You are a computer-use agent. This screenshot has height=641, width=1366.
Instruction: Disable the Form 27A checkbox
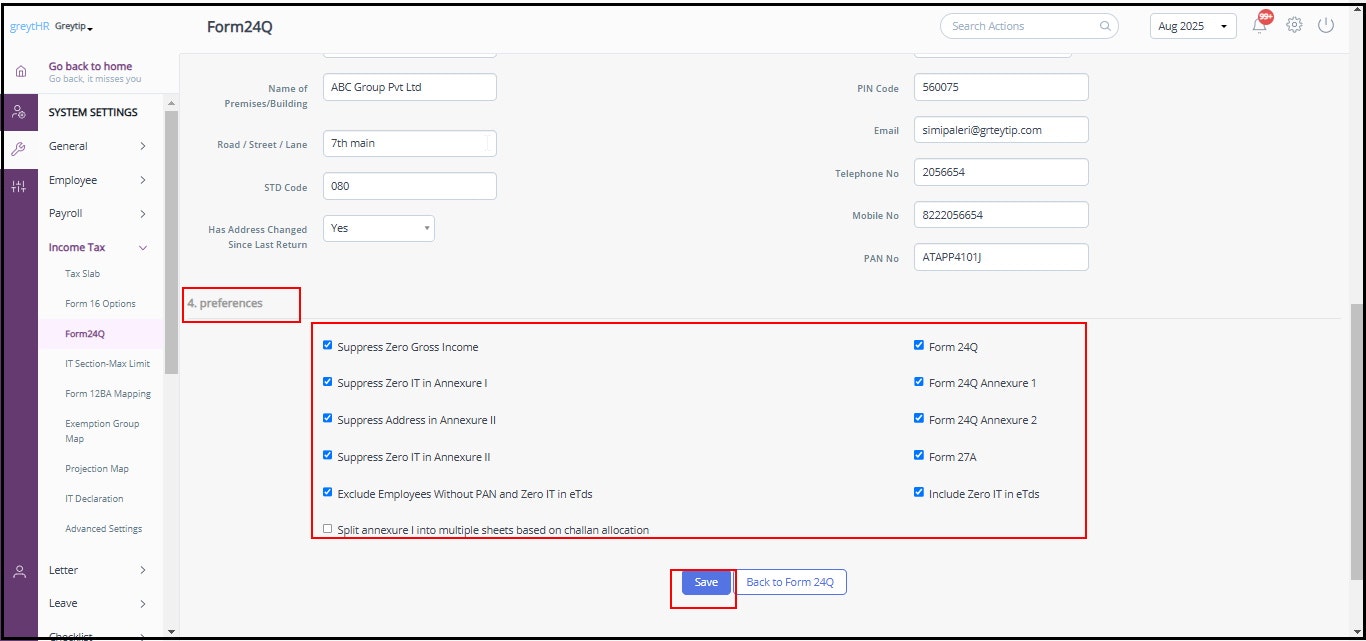click(919, 455)
